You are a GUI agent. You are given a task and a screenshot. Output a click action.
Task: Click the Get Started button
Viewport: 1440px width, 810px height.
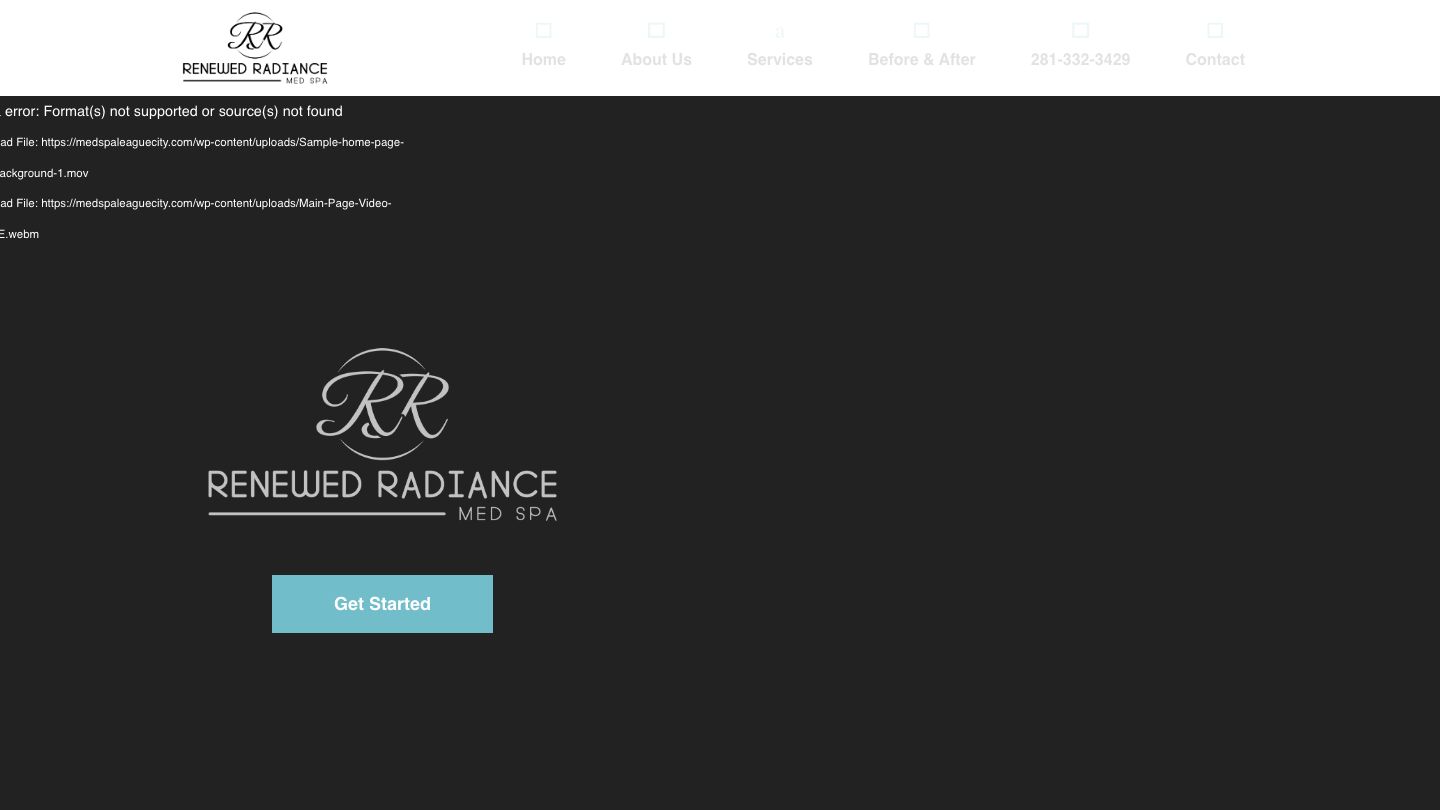tap(382, 604)
